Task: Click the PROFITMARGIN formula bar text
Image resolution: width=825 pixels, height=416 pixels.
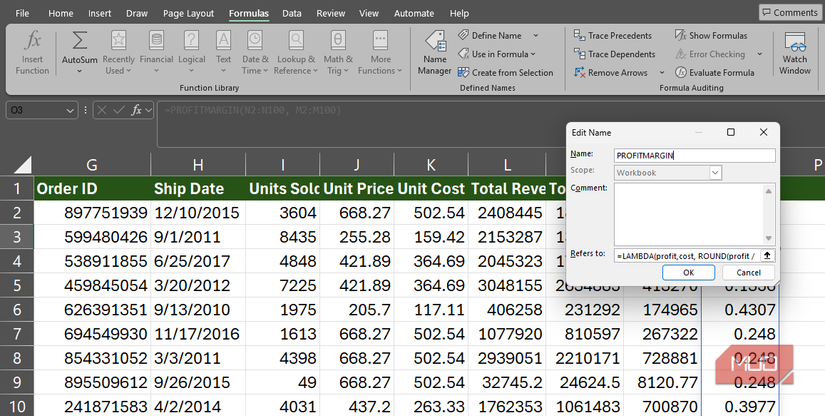Action: point(253,110)
